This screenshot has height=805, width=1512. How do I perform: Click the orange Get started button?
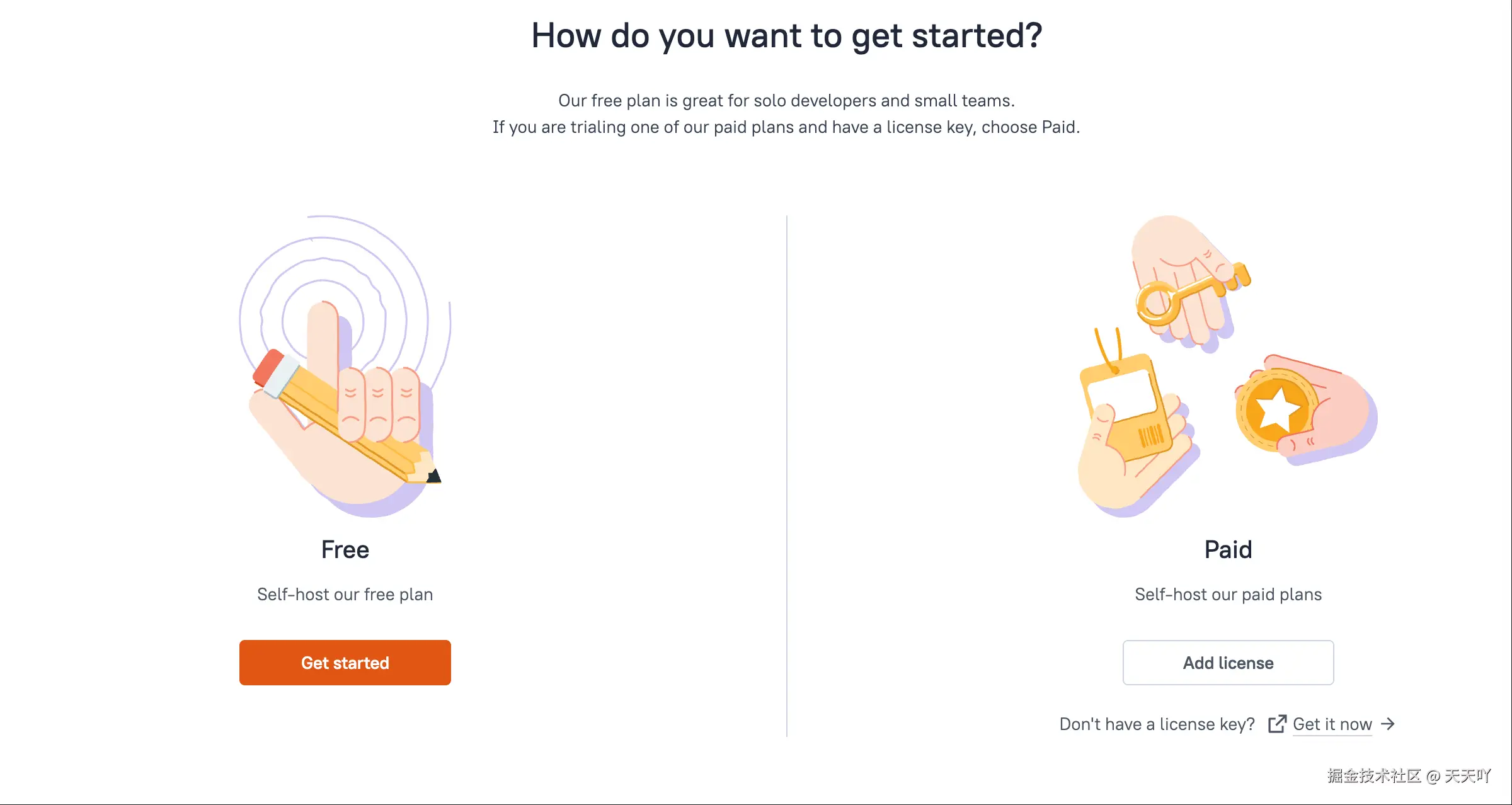pyautogui.click(x=345, y=663)
